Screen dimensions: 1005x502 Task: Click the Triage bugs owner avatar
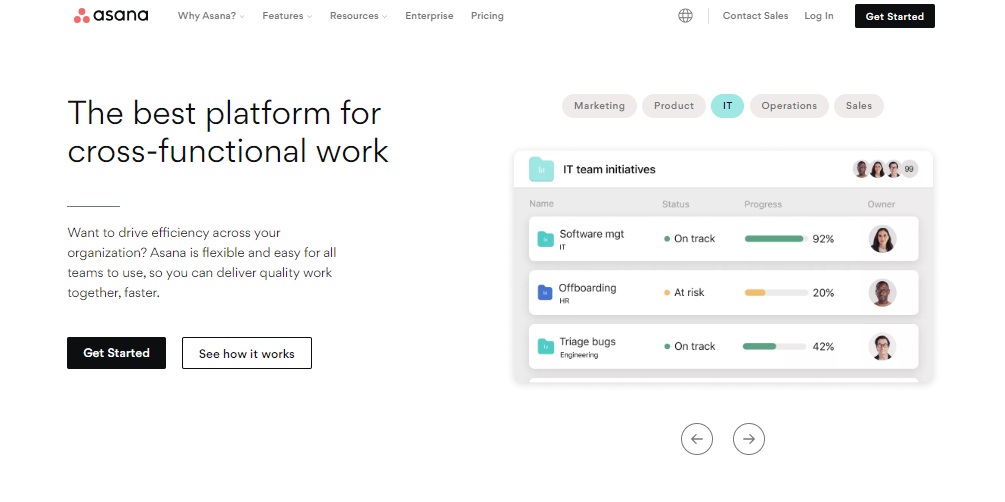tap(882, 346)
